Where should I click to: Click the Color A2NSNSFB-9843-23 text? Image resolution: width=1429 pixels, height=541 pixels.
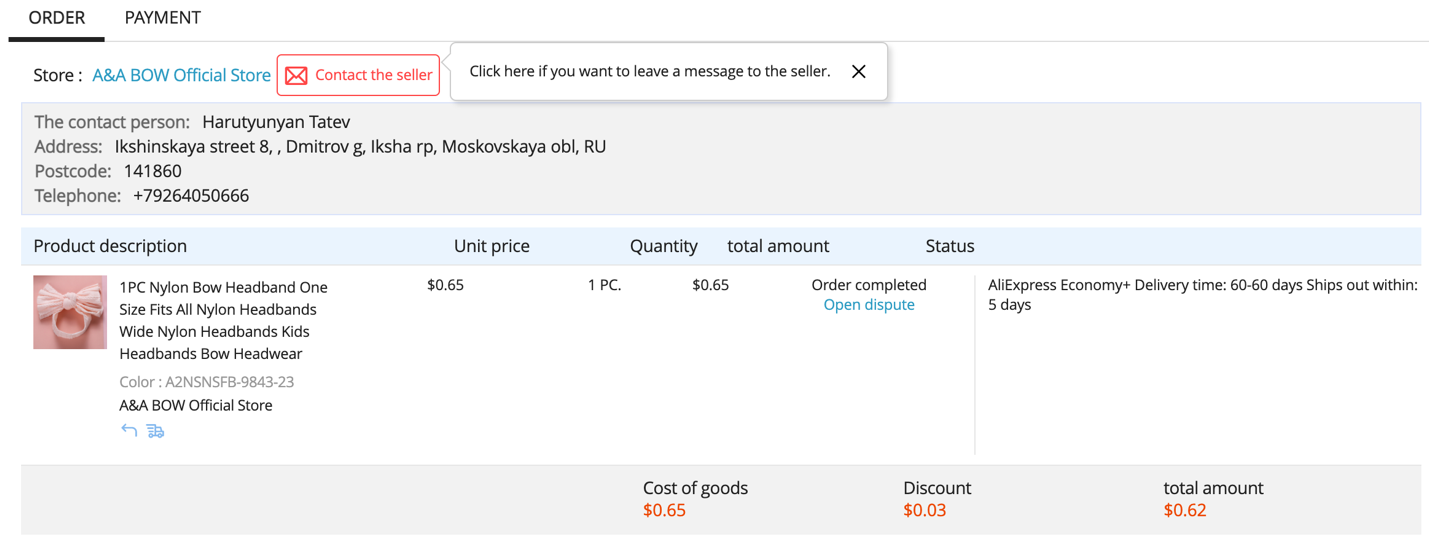click(x=206, y=382)
